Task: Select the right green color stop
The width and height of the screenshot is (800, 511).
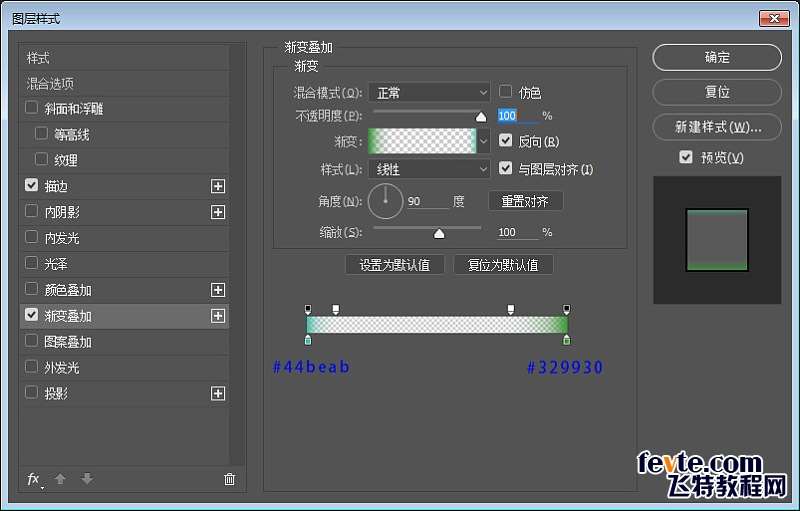Action: 567,340
